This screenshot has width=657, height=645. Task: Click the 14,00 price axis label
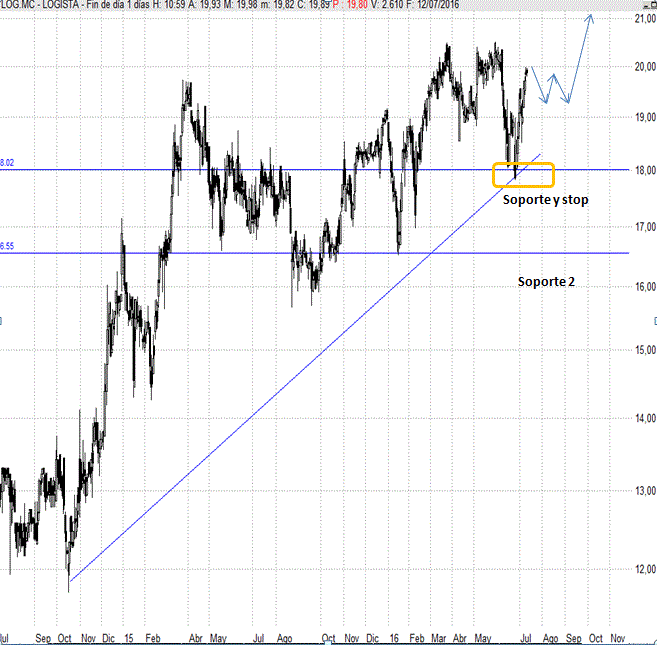[x=645, y=418]
